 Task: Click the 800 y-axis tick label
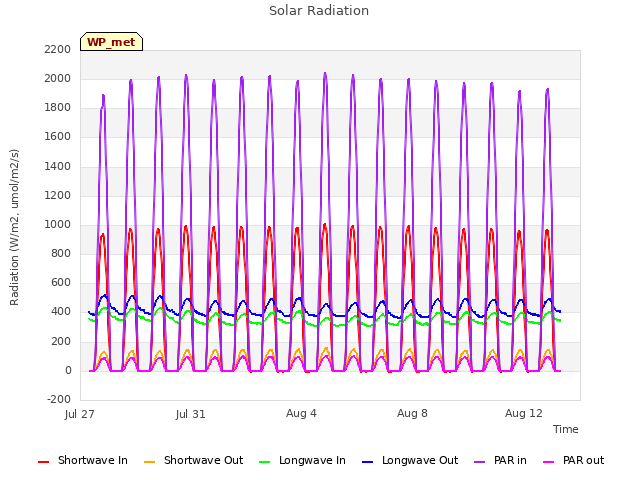[61, 254]
